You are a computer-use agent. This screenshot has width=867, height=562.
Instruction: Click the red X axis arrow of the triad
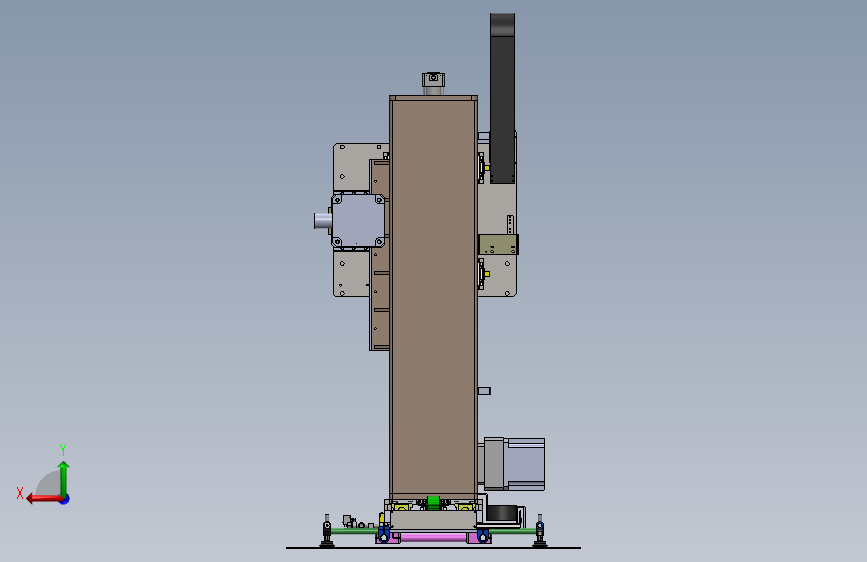point(44,499)
